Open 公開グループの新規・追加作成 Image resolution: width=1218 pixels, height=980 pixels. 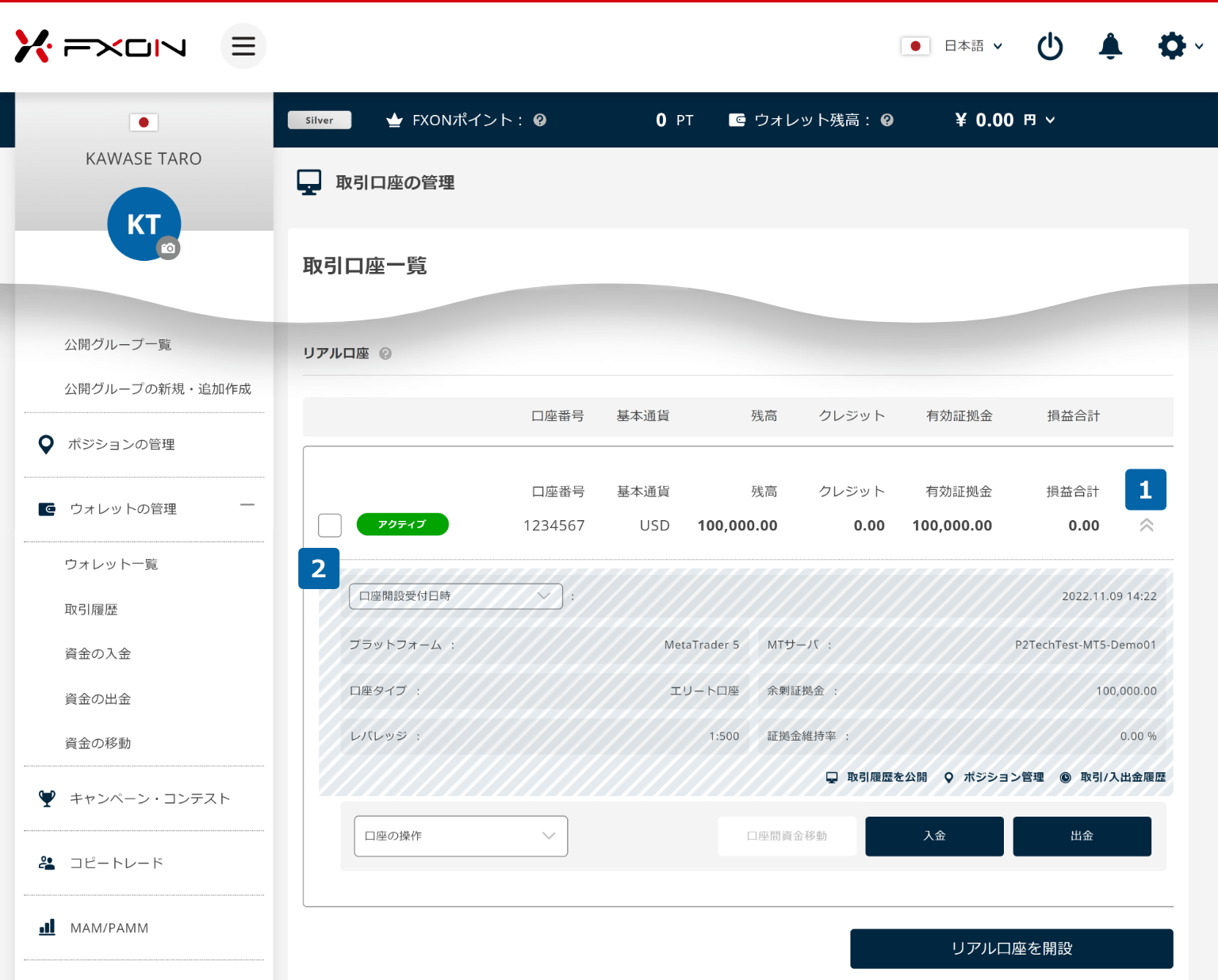(x=157, y=389)
